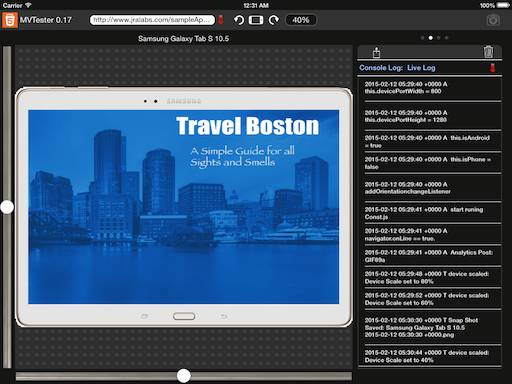Open Live Log selector
Screen dimensions: 512x384
[x=421, y=68]
